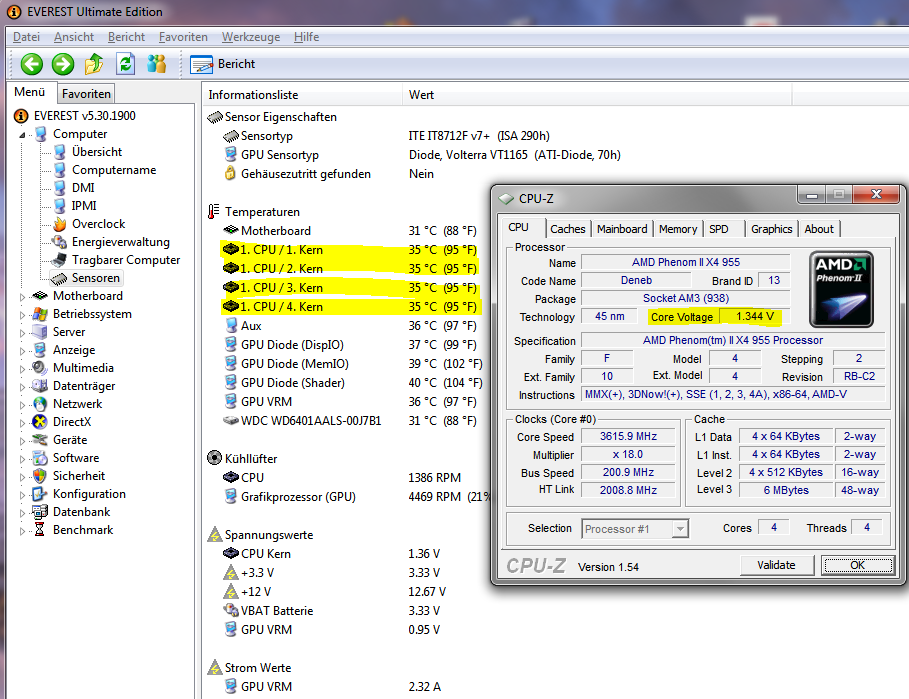The width and height of the screenshot is (909, 699).
Task: Open the Hilfe menu
Action: point(306,37)
